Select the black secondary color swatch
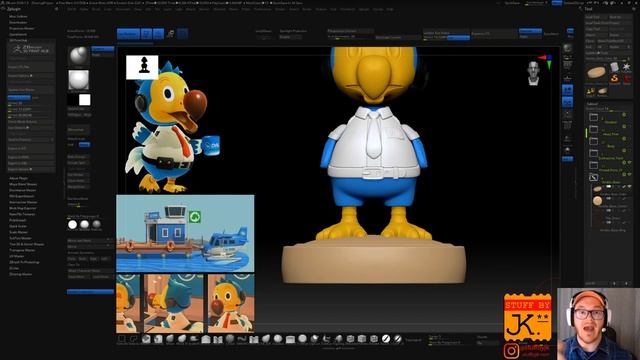640x360 pixels. pyautogui.click(x=73, y=100)
